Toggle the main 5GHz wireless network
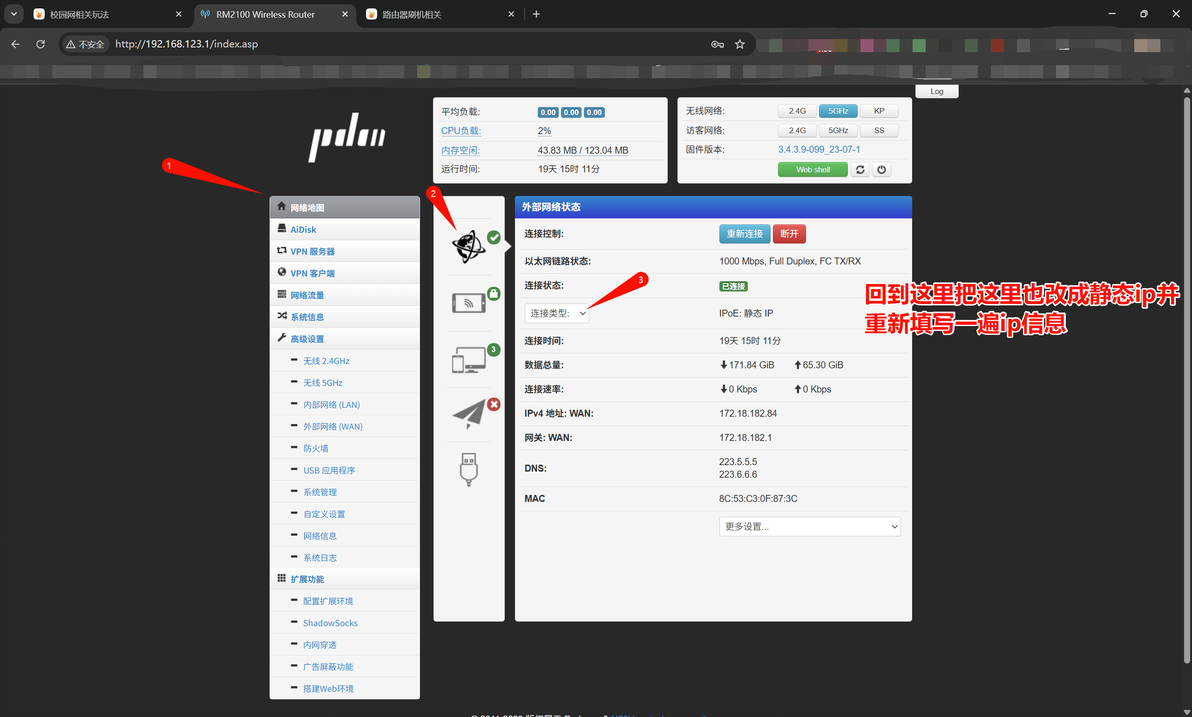 [838, 111]
